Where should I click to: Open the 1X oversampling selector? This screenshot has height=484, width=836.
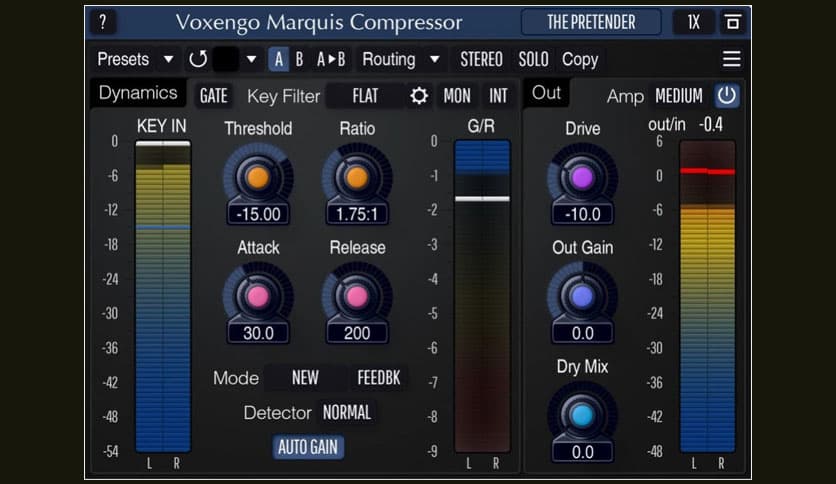693,22
